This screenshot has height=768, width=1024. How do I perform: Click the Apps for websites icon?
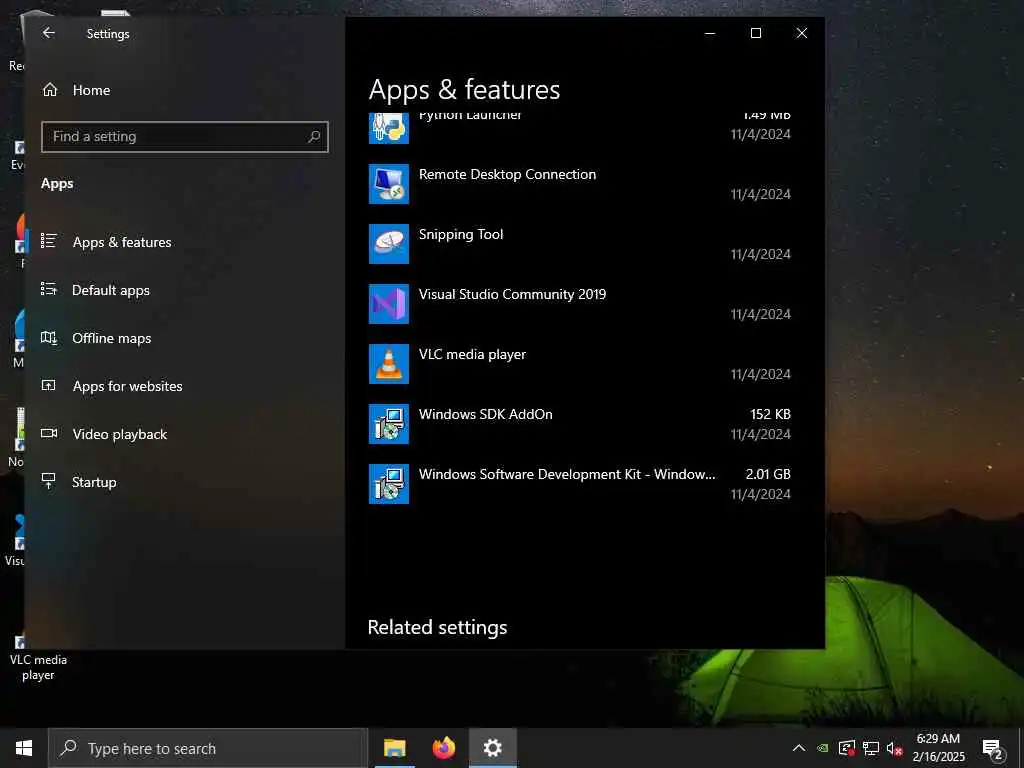click(x=49, y=385)
